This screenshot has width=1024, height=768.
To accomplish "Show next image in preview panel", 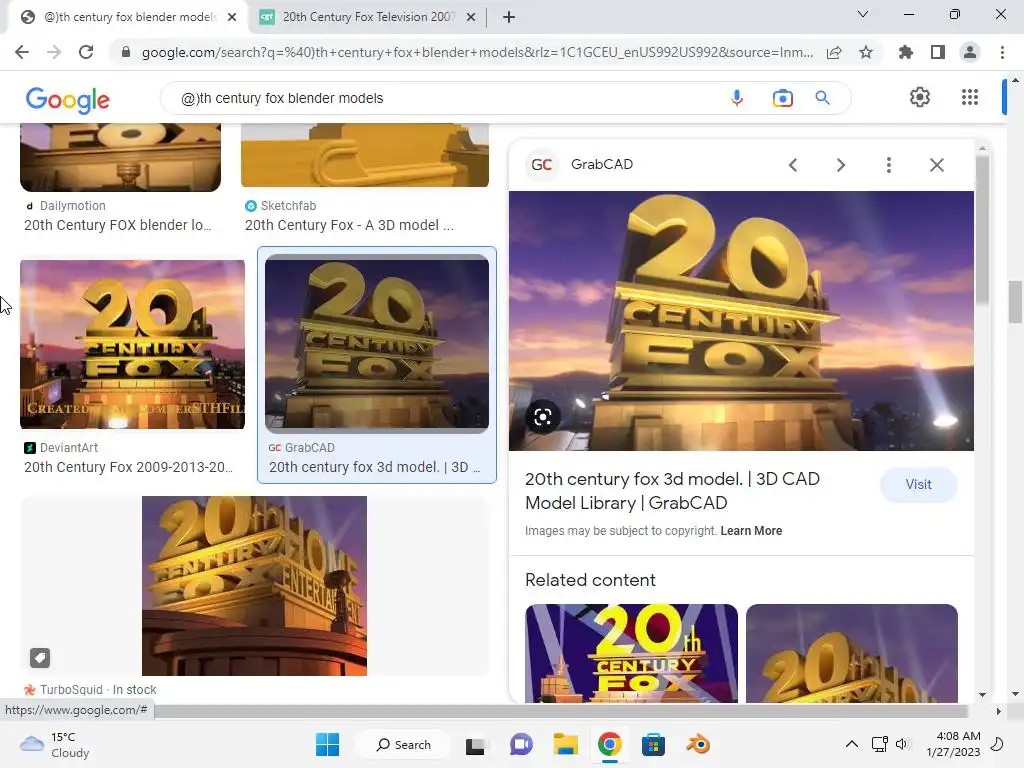I will point(841,165).
